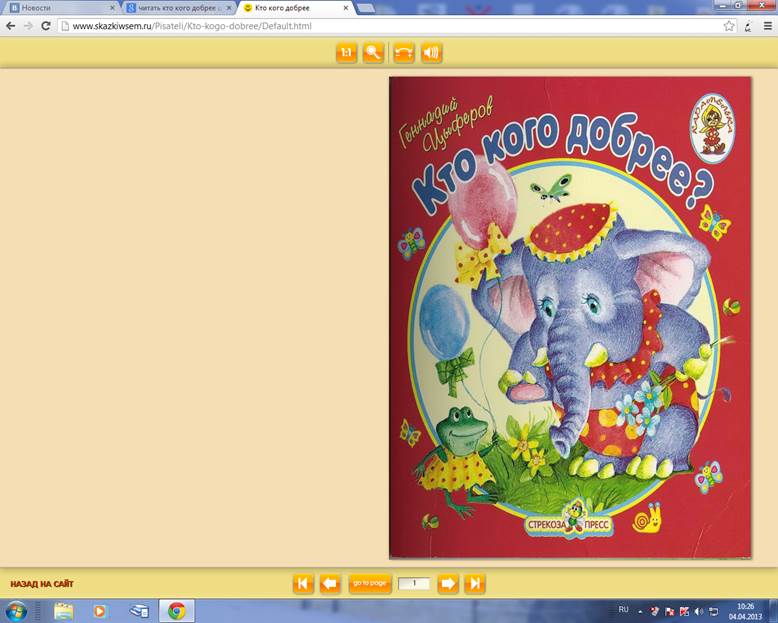The image size is (778, 623).
Task: Flip the Кто кого добрее book cover
Action: pos(570,317)
